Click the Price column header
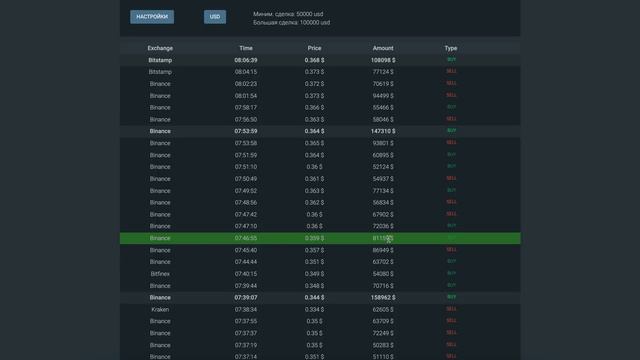This screenshot has height=360, width=640. tap(314, 48)
